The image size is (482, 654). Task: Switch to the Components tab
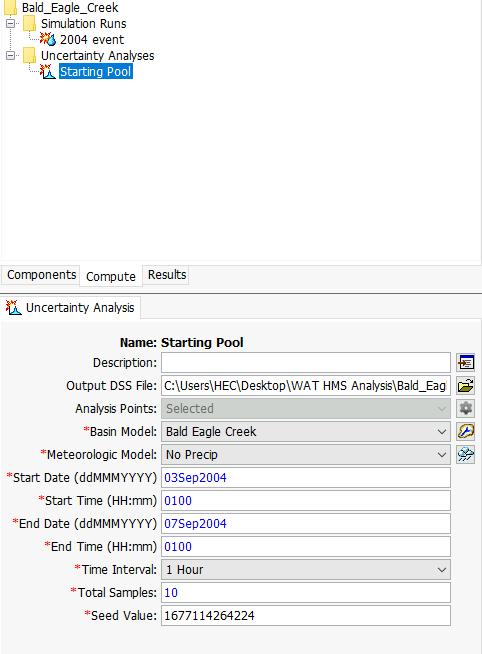[41, 275]
